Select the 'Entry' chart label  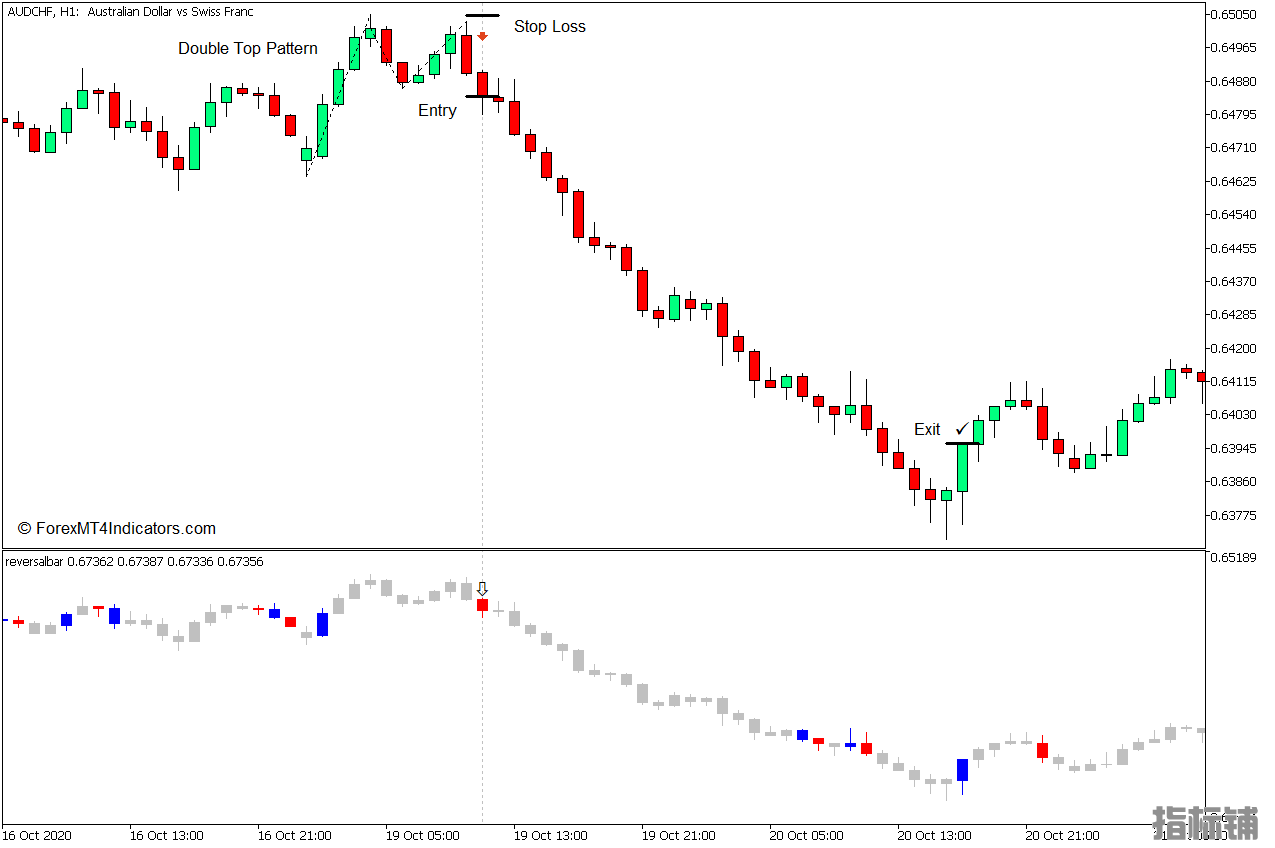(437, 110)
